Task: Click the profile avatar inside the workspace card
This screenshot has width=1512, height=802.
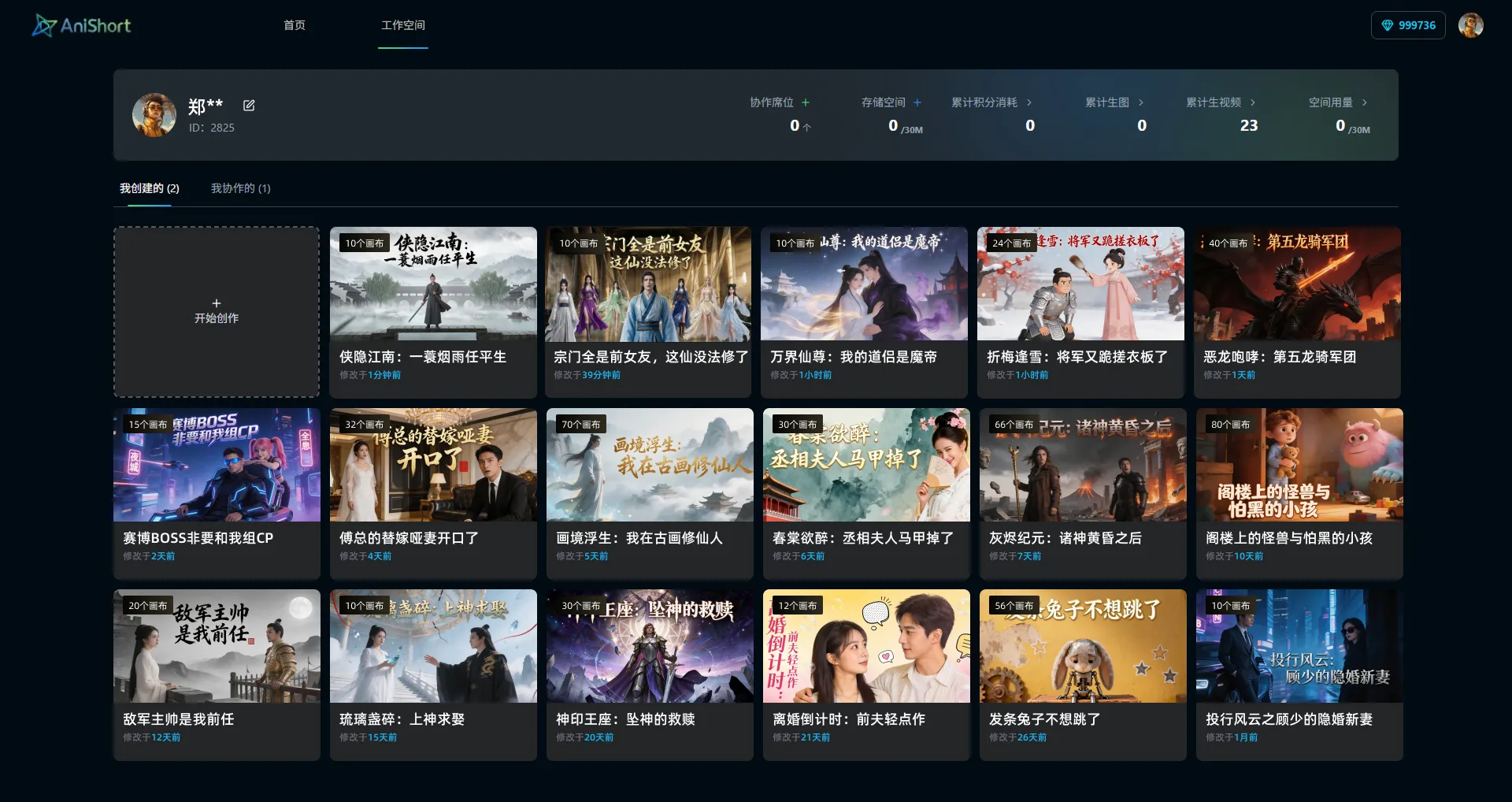Action: point(154,115)
